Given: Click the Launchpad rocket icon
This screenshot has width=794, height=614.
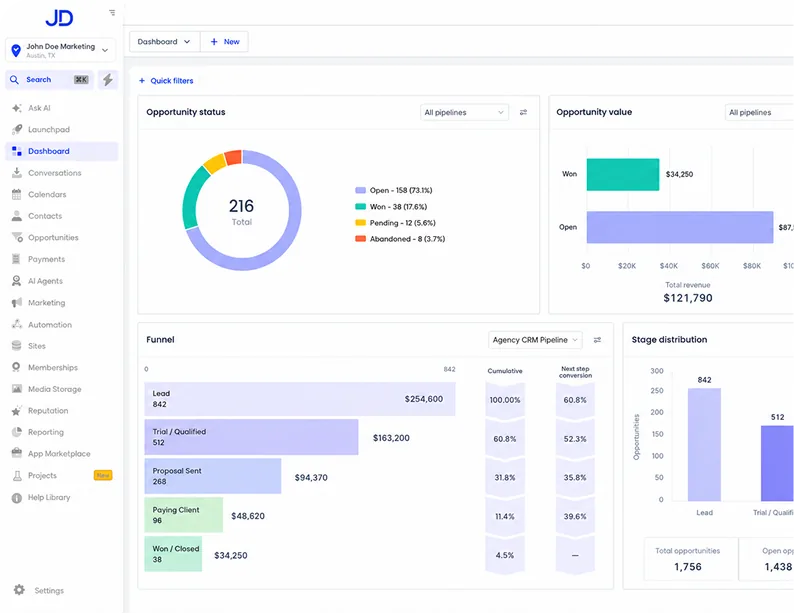Looking at the screenshot, I should (x=17, y=130).
